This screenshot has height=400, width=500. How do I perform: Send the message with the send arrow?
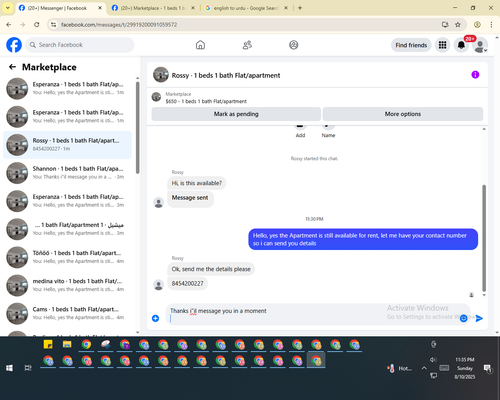479,318
